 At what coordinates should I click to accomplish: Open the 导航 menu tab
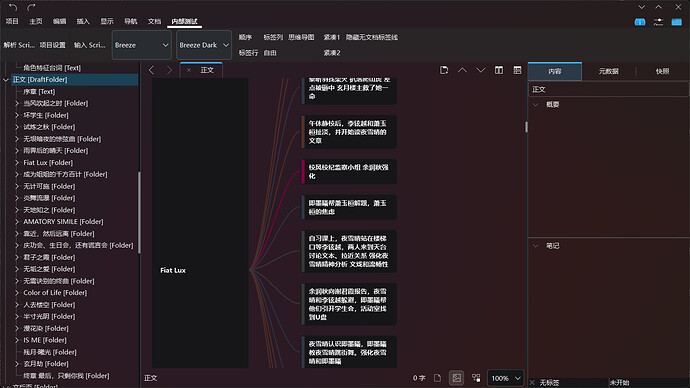click(x=131, y=22)
